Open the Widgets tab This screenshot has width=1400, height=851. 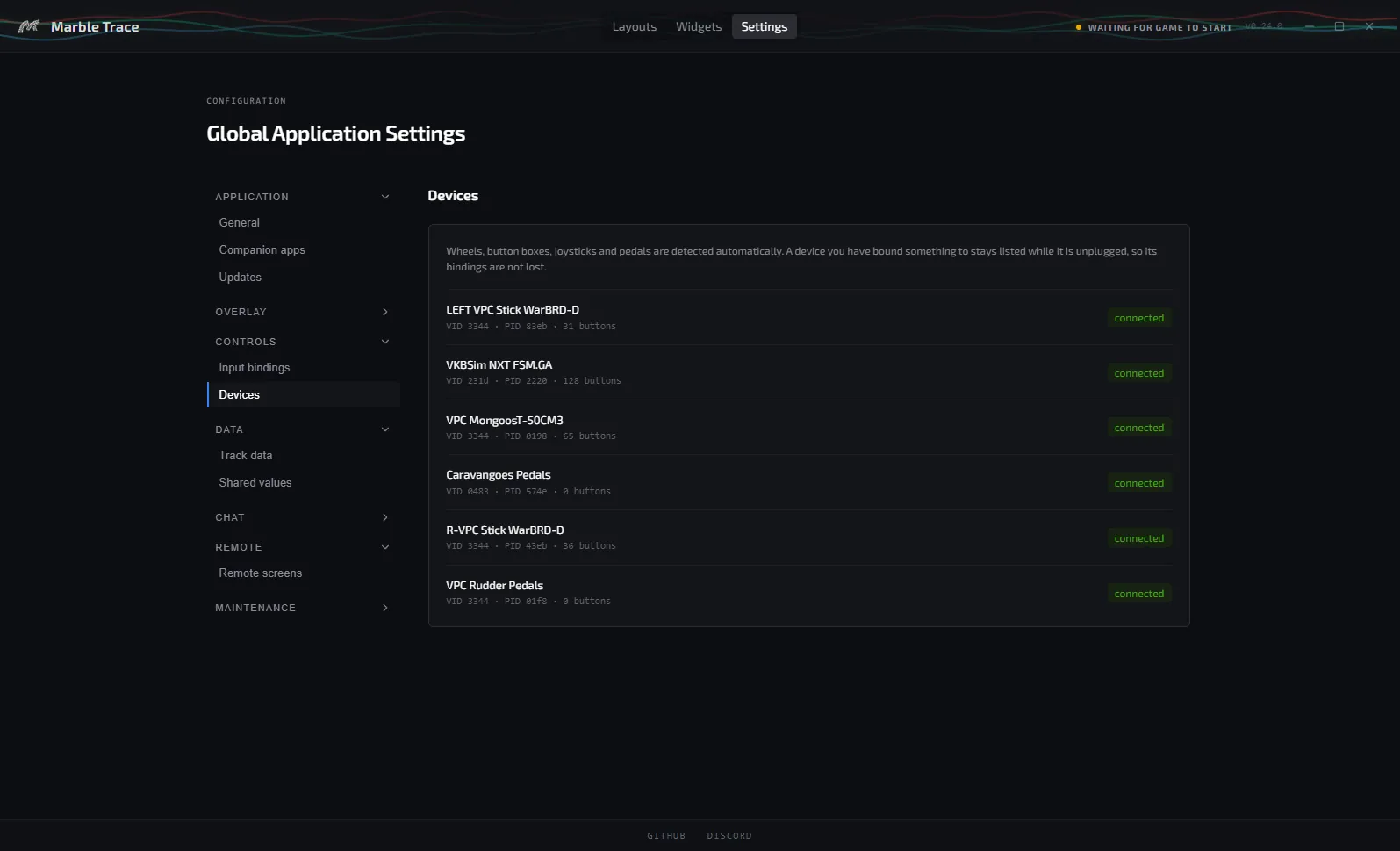699,26
